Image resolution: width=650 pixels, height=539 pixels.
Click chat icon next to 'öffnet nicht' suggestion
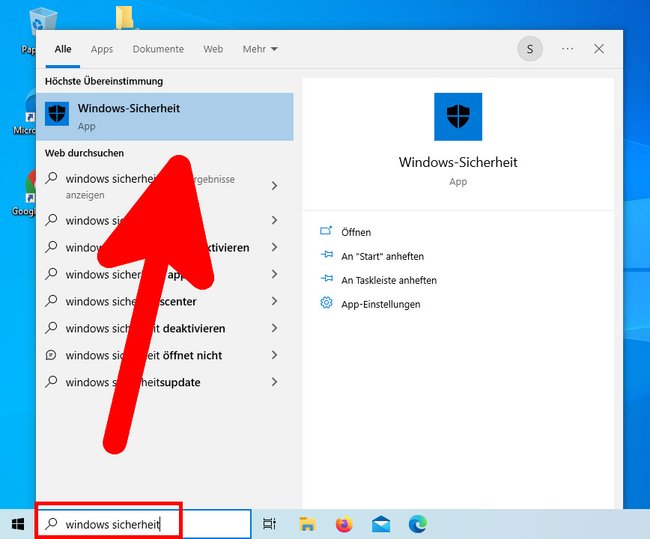[51, 355]
